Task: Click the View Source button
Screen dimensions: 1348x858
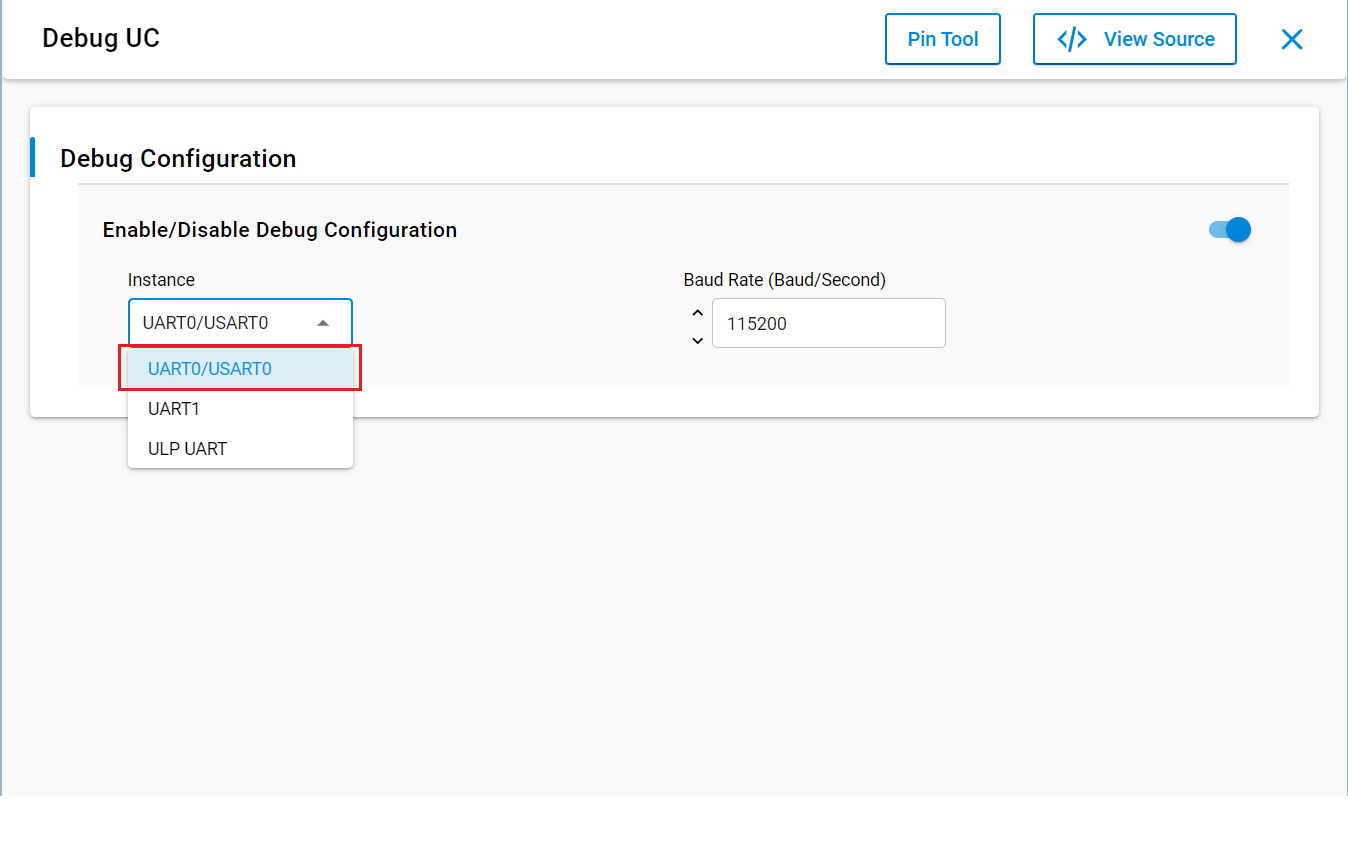Action: 1134,40
